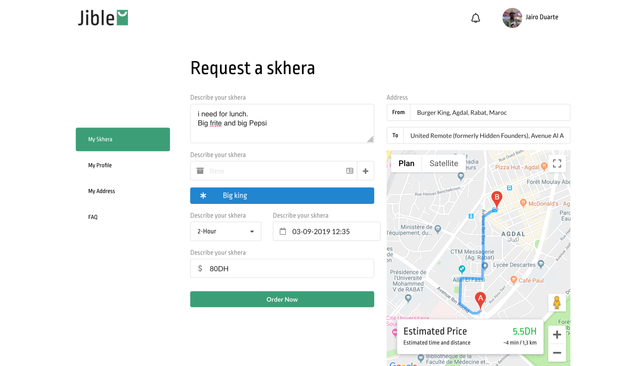
Task: Zoom in the map
Action: [x=557, y=335]
